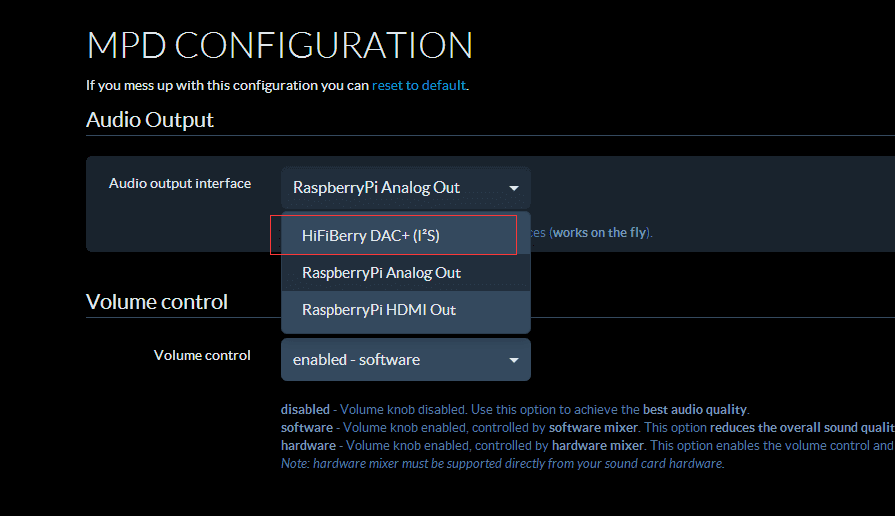
Task: Click the bold "best audio quality" phrase
Action: (693, 409)
